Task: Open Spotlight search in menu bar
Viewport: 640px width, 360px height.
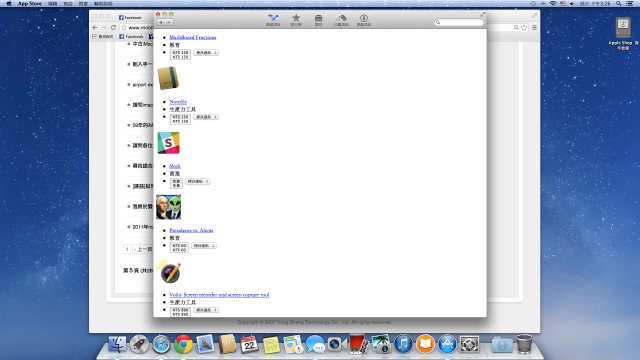Action: pos(618,3)
